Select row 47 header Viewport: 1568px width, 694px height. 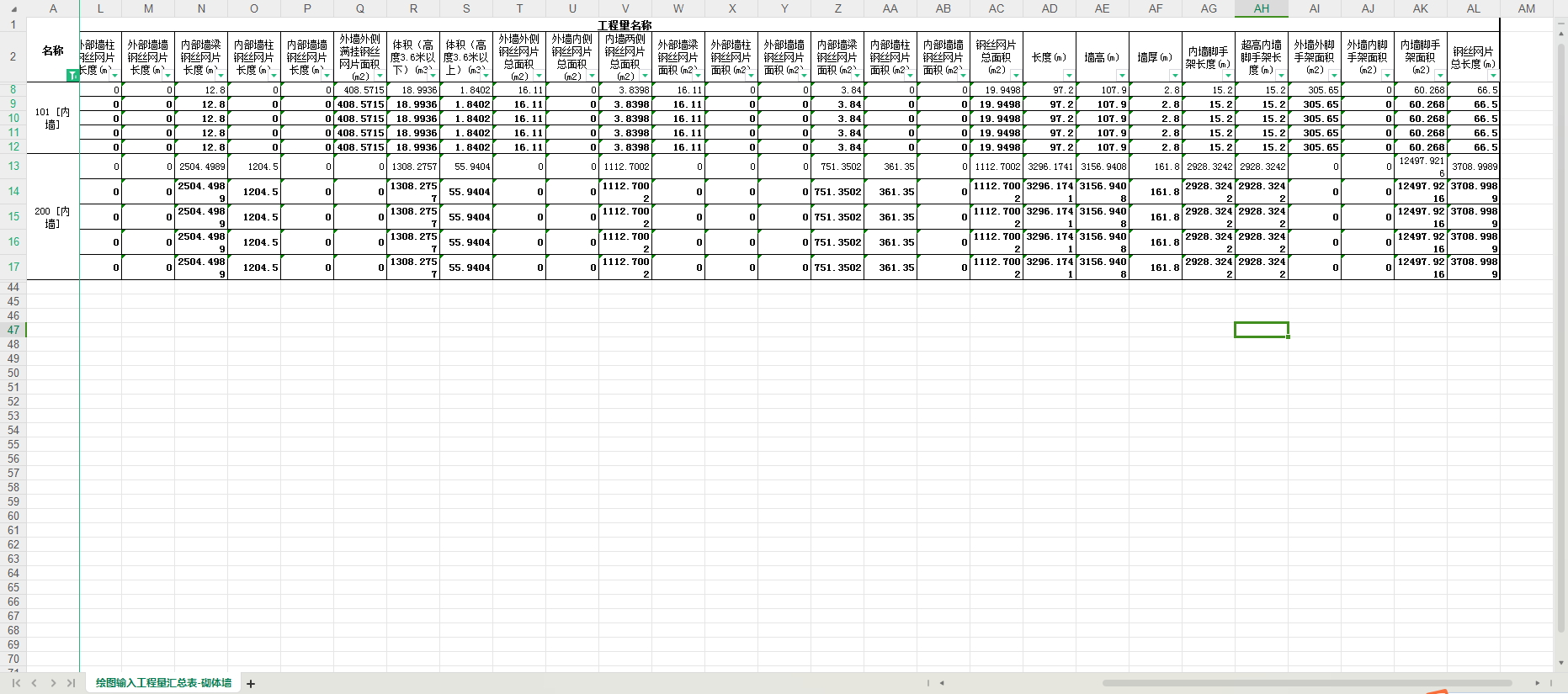click(13, 330)
